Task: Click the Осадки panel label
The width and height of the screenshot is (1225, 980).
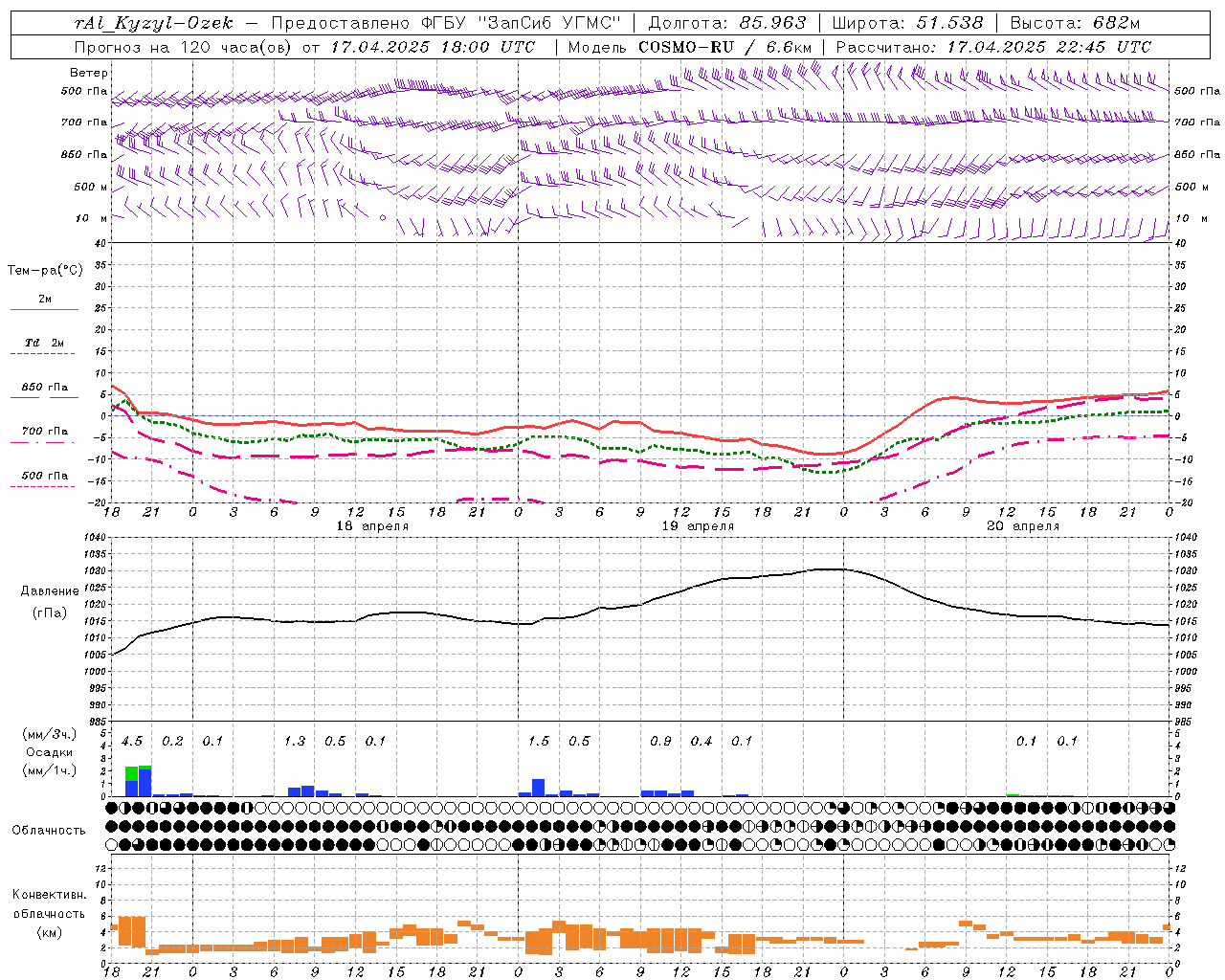Action: pyautogui.click(x=50, y=752)
